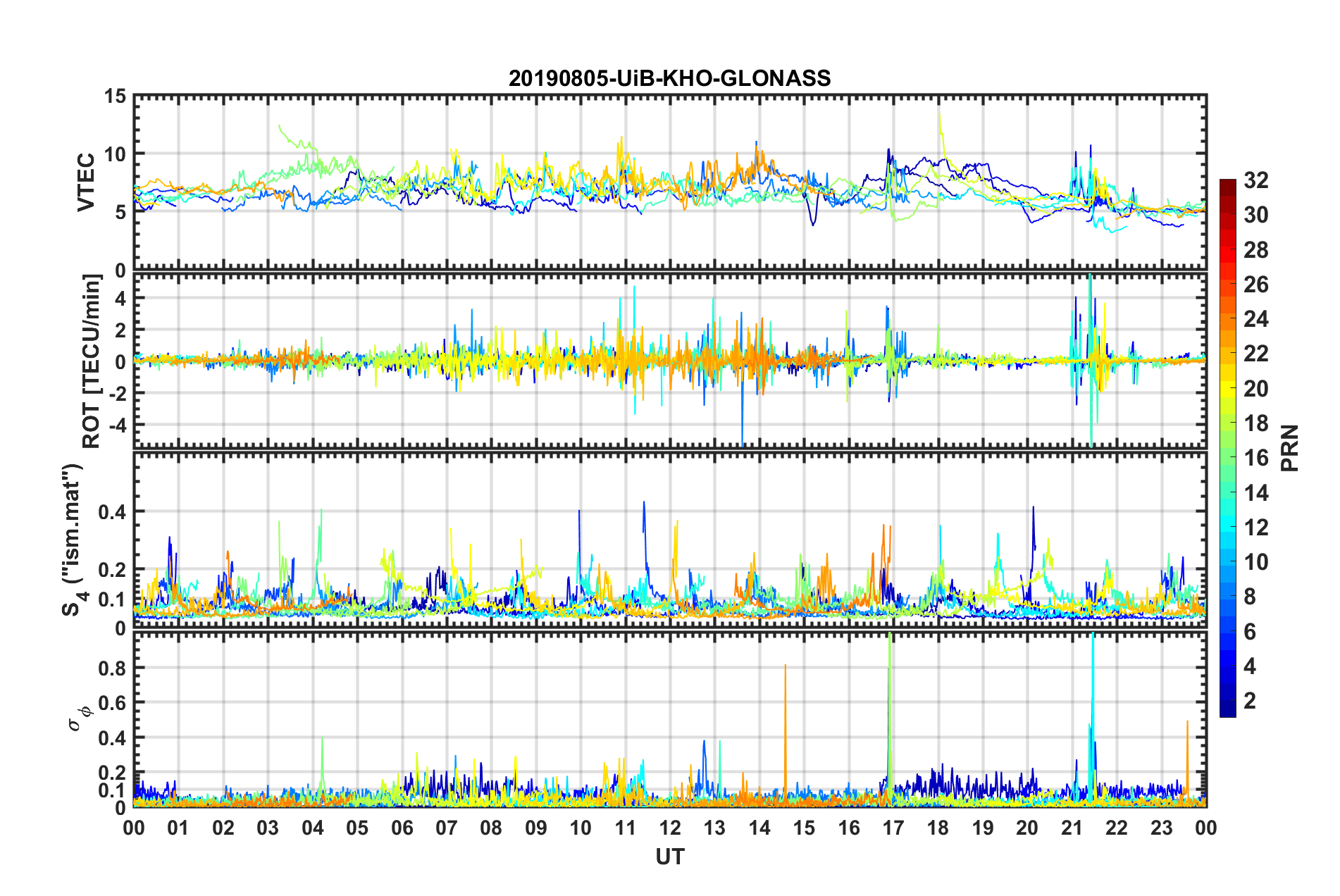Click the VTEC axis tick 5
The height and width of the screenshot is (896, 1340).
(120, 213)
